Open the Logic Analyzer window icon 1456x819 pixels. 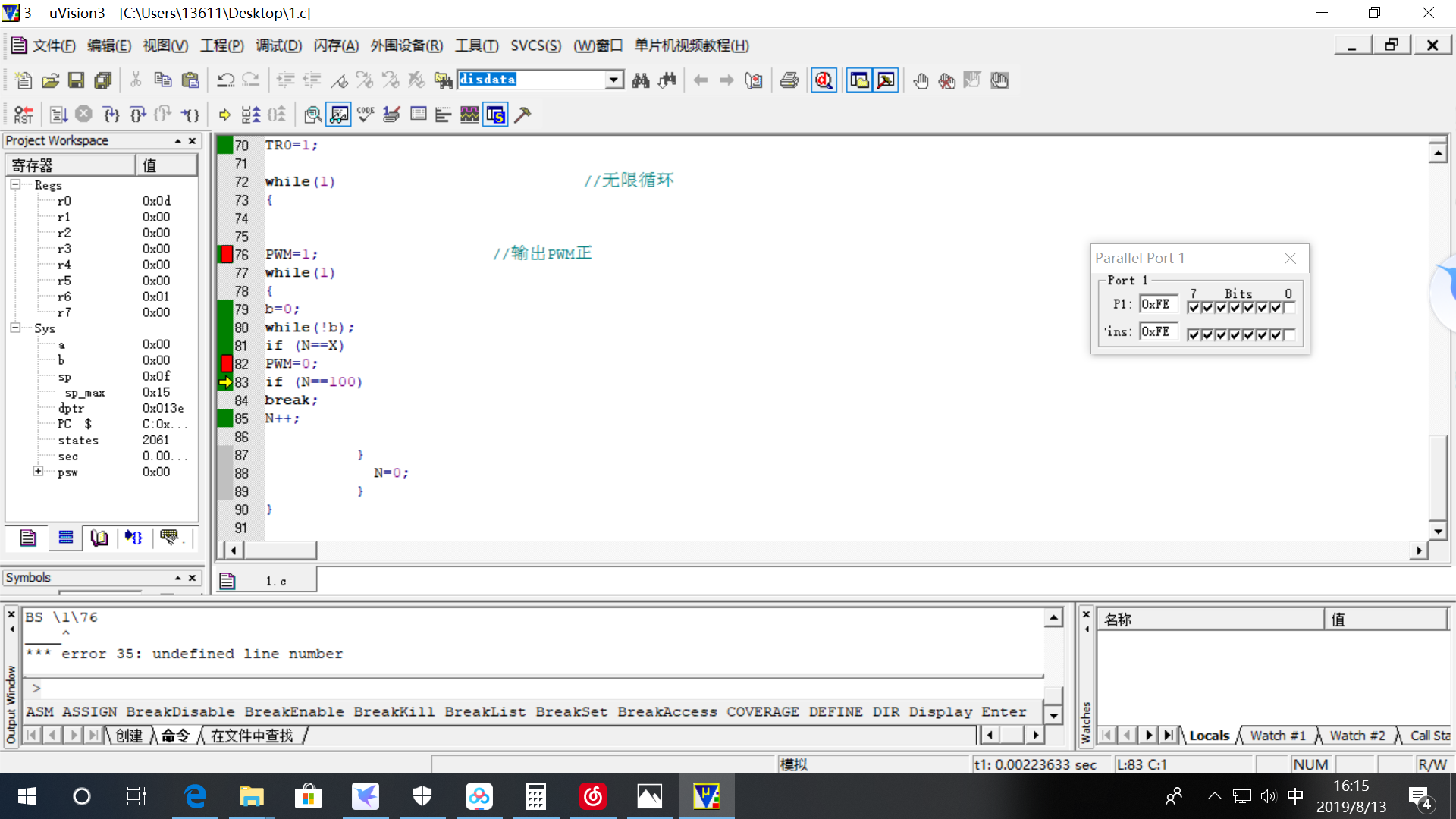[x=469, y=115]
